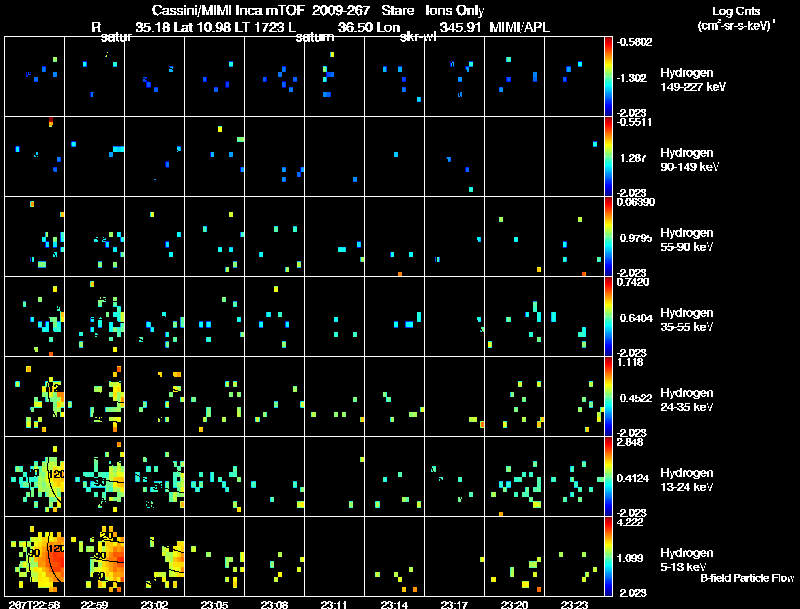Click the Hydrogen 5-13 keV row label
The image size is (800, 609).
686,560
